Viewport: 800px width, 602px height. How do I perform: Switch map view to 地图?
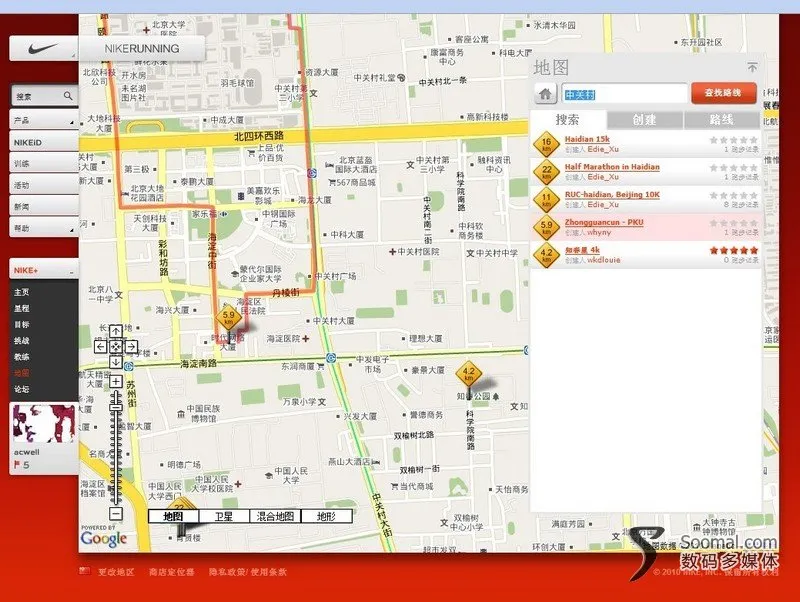(173, 516)
